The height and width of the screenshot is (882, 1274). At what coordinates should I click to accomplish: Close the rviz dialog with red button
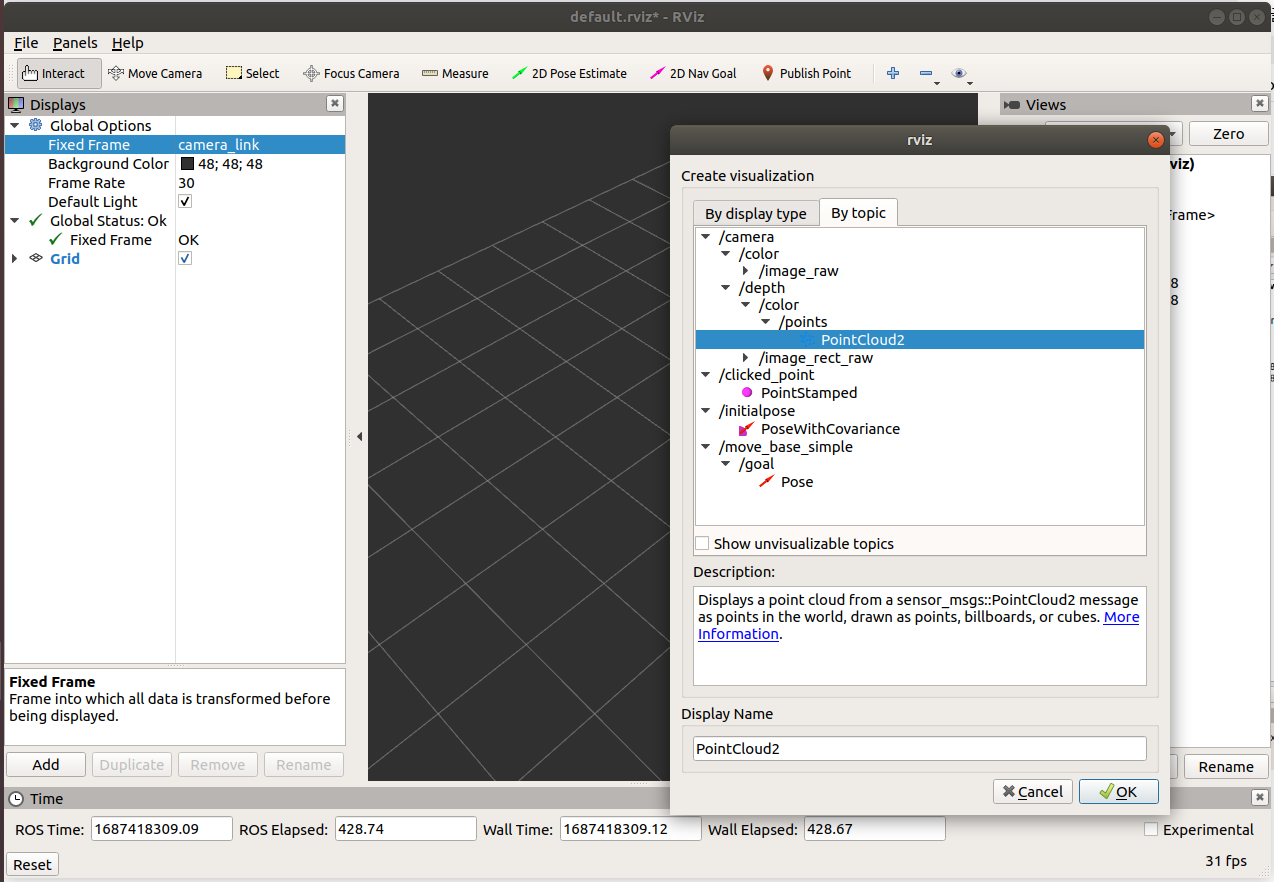1156,140
